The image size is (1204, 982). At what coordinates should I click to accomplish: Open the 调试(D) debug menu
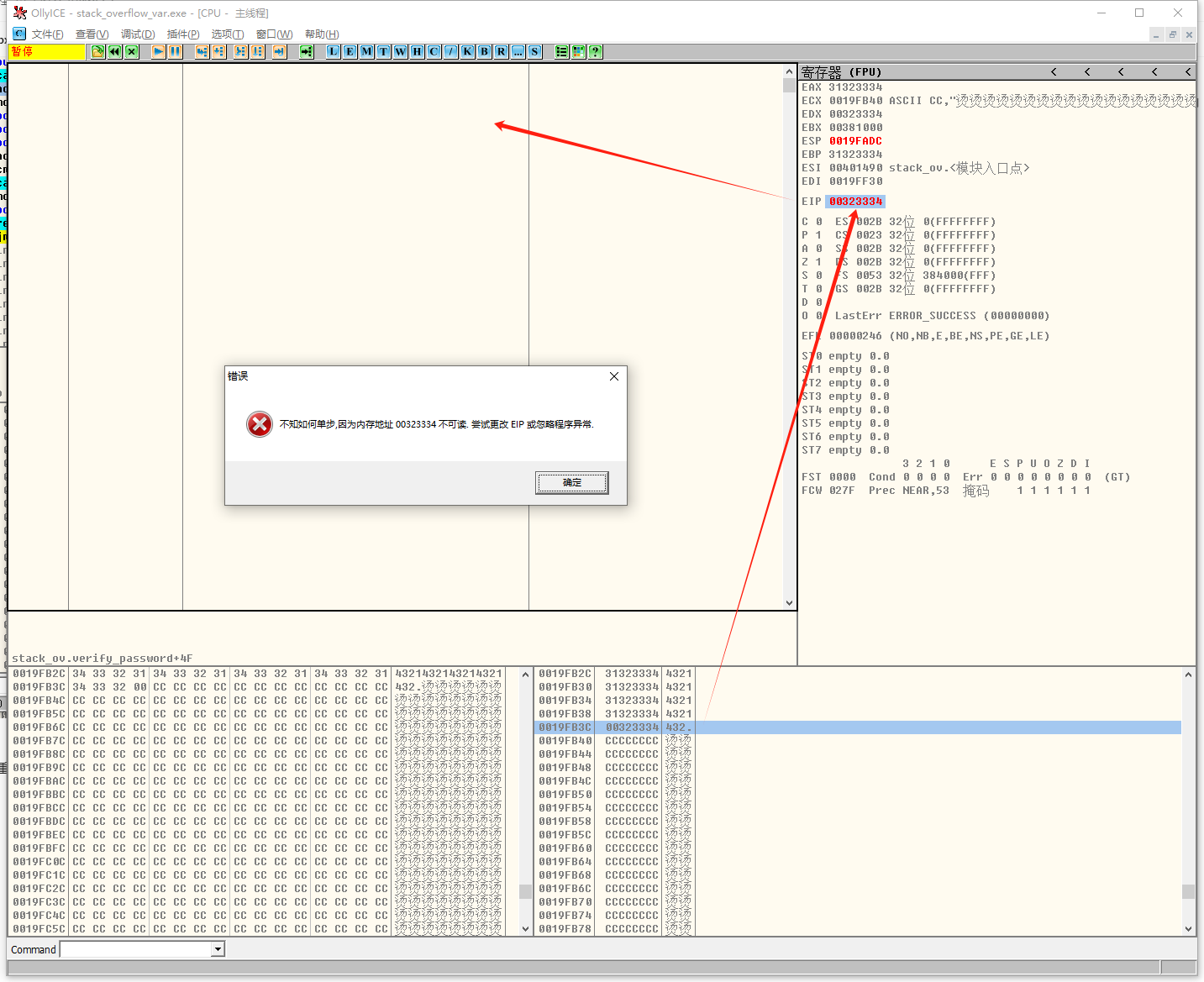138,34
